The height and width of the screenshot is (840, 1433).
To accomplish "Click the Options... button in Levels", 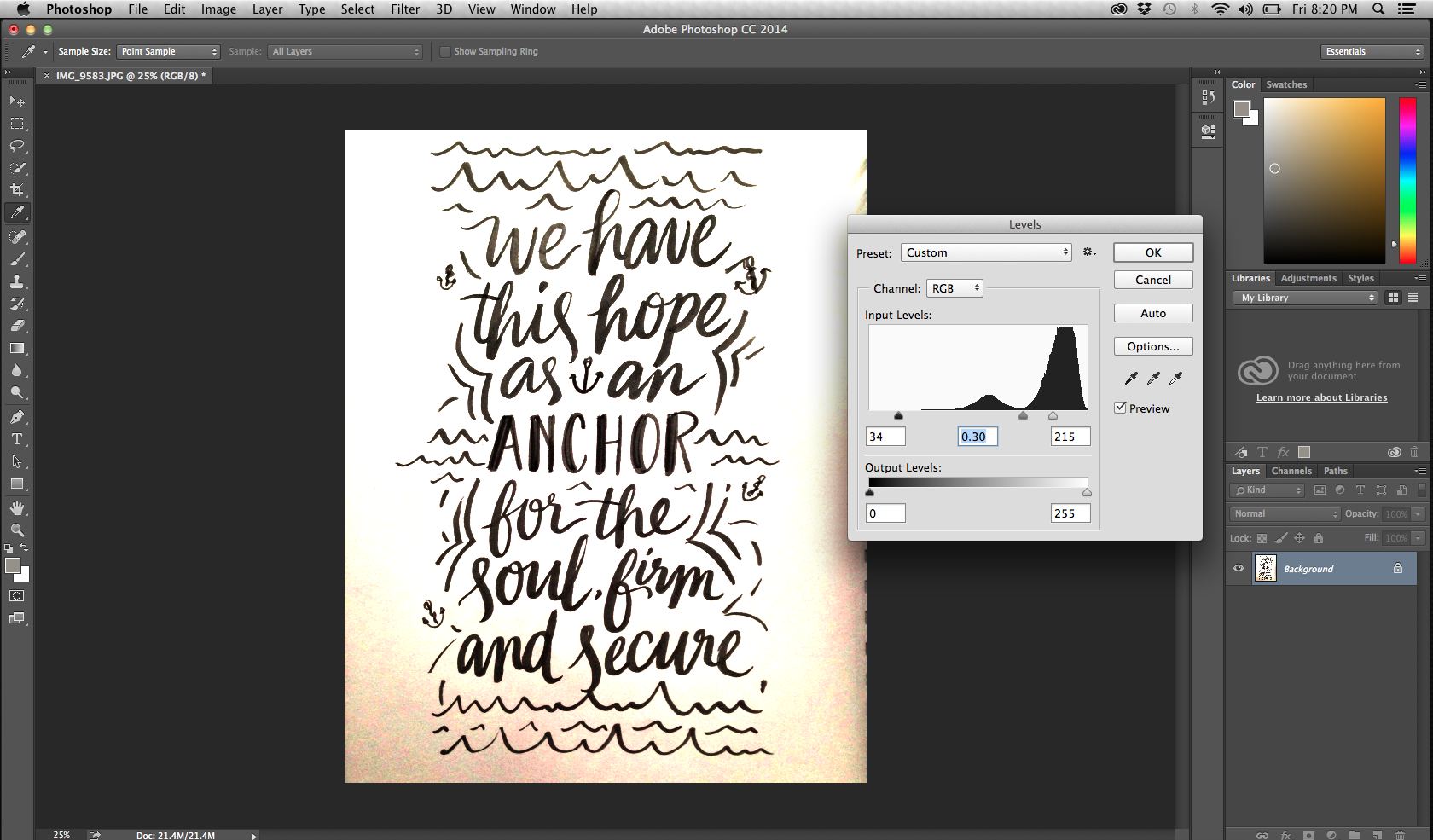I will [1153, 346].
